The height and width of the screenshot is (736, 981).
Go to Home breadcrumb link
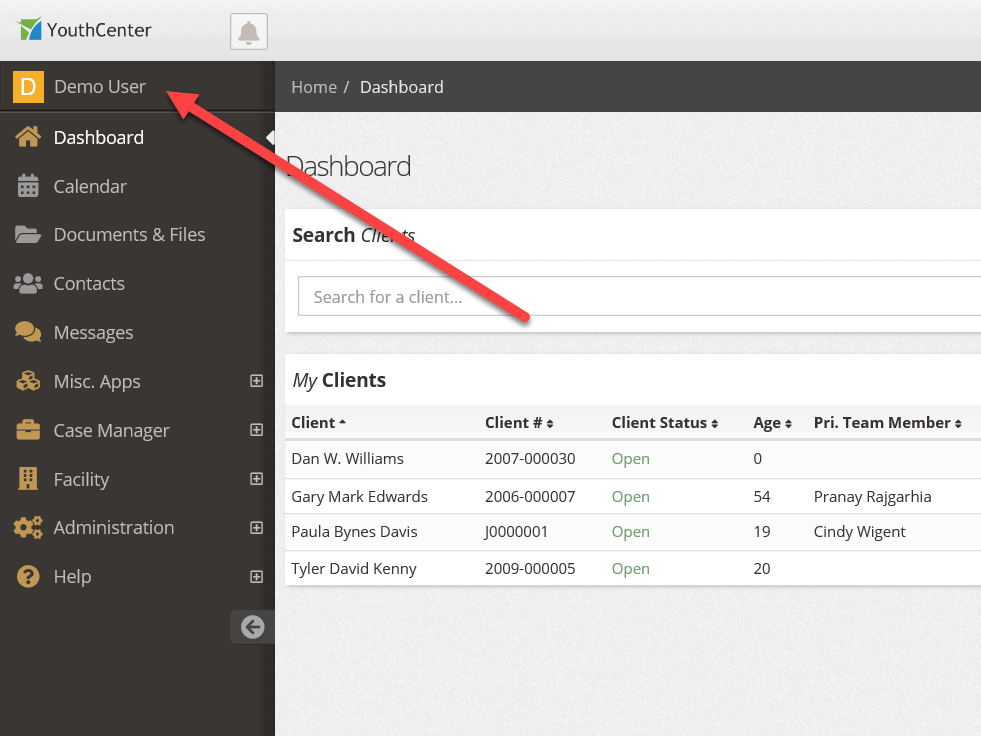coord(314,87)
